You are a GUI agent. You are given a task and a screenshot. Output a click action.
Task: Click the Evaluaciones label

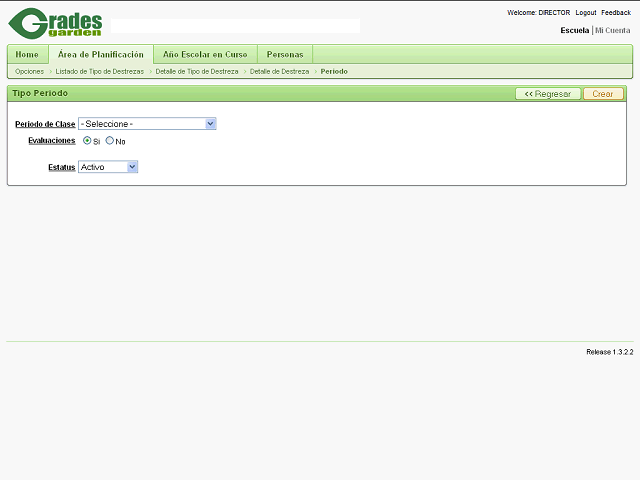click(52, 140)
